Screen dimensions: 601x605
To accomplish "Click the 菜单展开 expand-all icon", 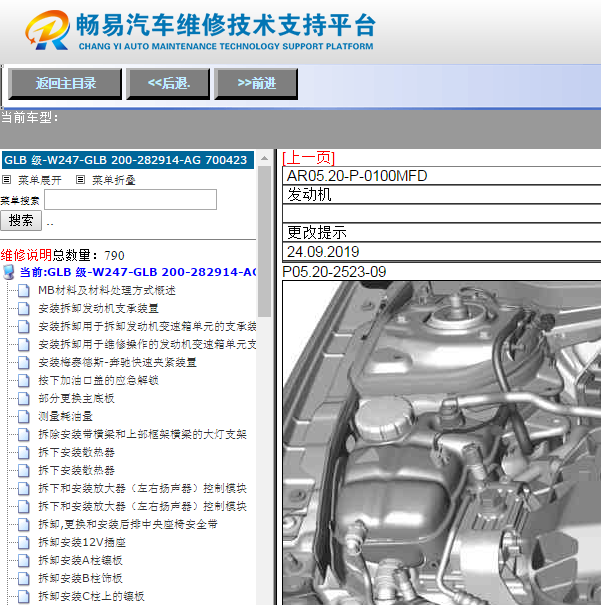I will pyautogui.click(x=7, y=180).
